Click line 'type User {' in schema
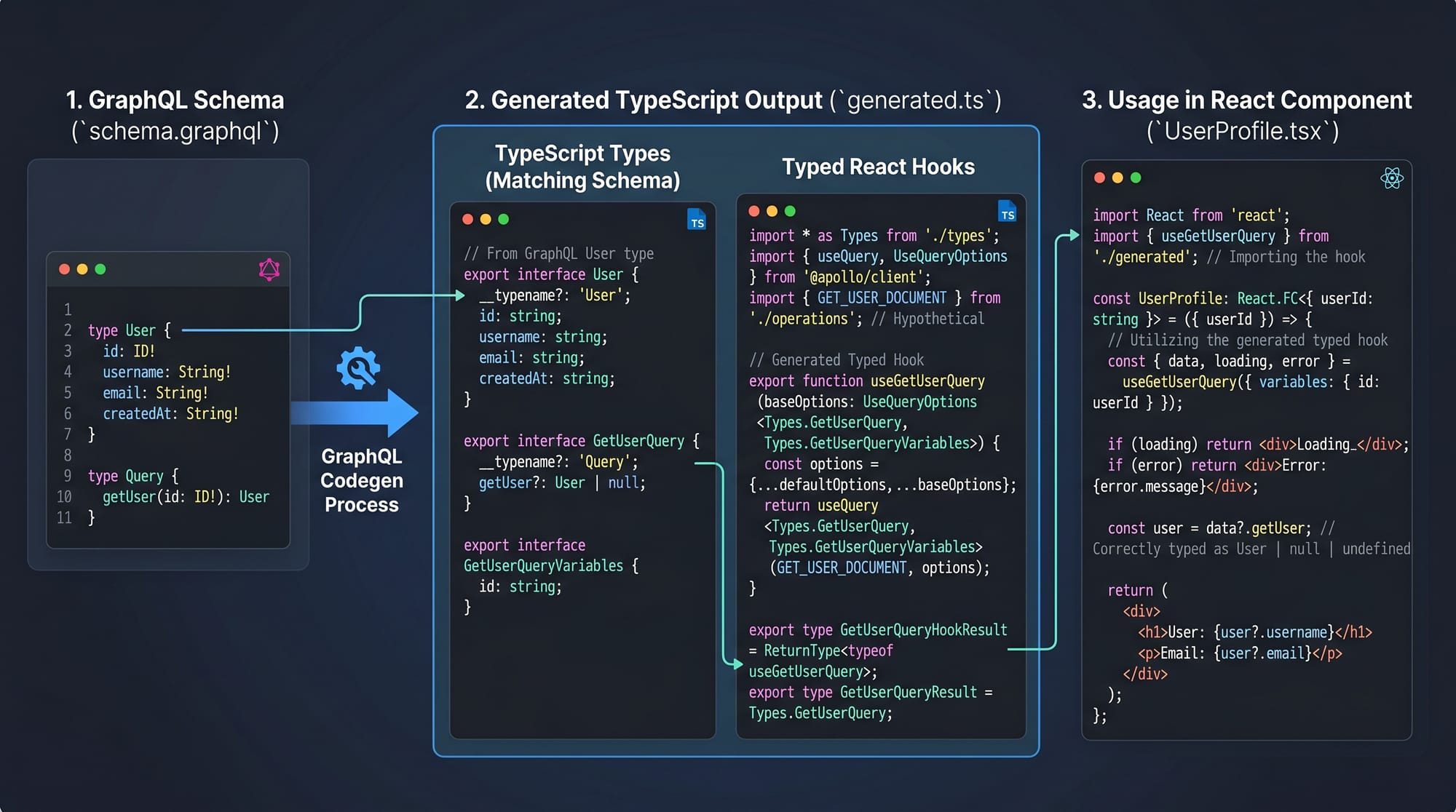The width and height of the screenshot is (1456, 812). 130,330
